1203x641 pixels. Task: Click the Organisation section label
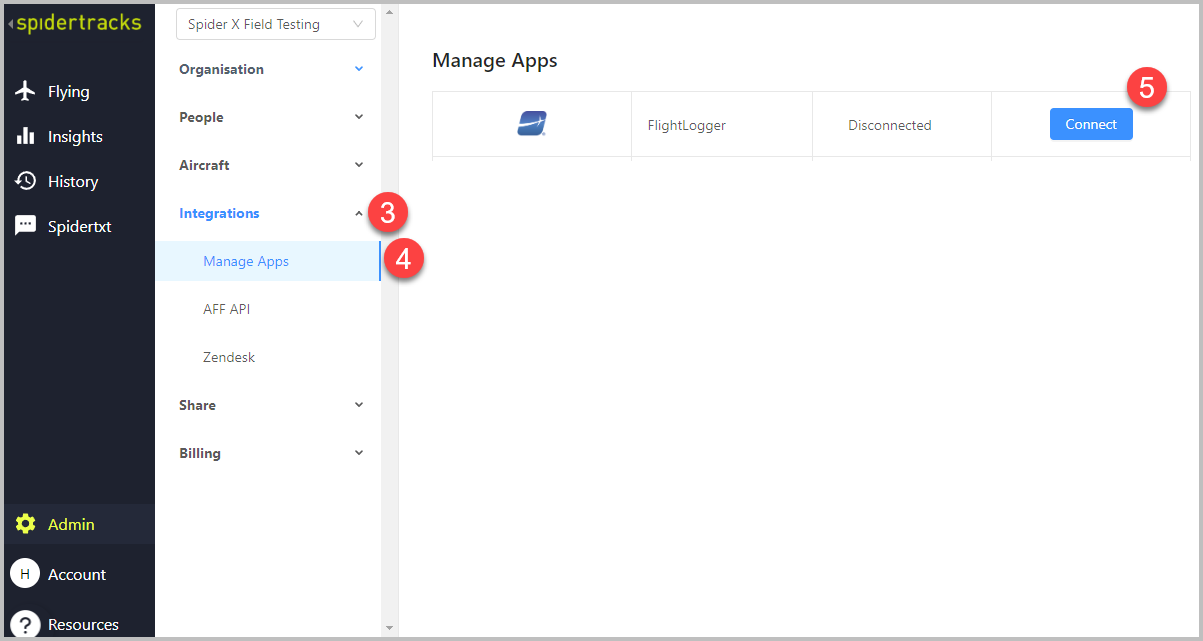click(221, 69)
